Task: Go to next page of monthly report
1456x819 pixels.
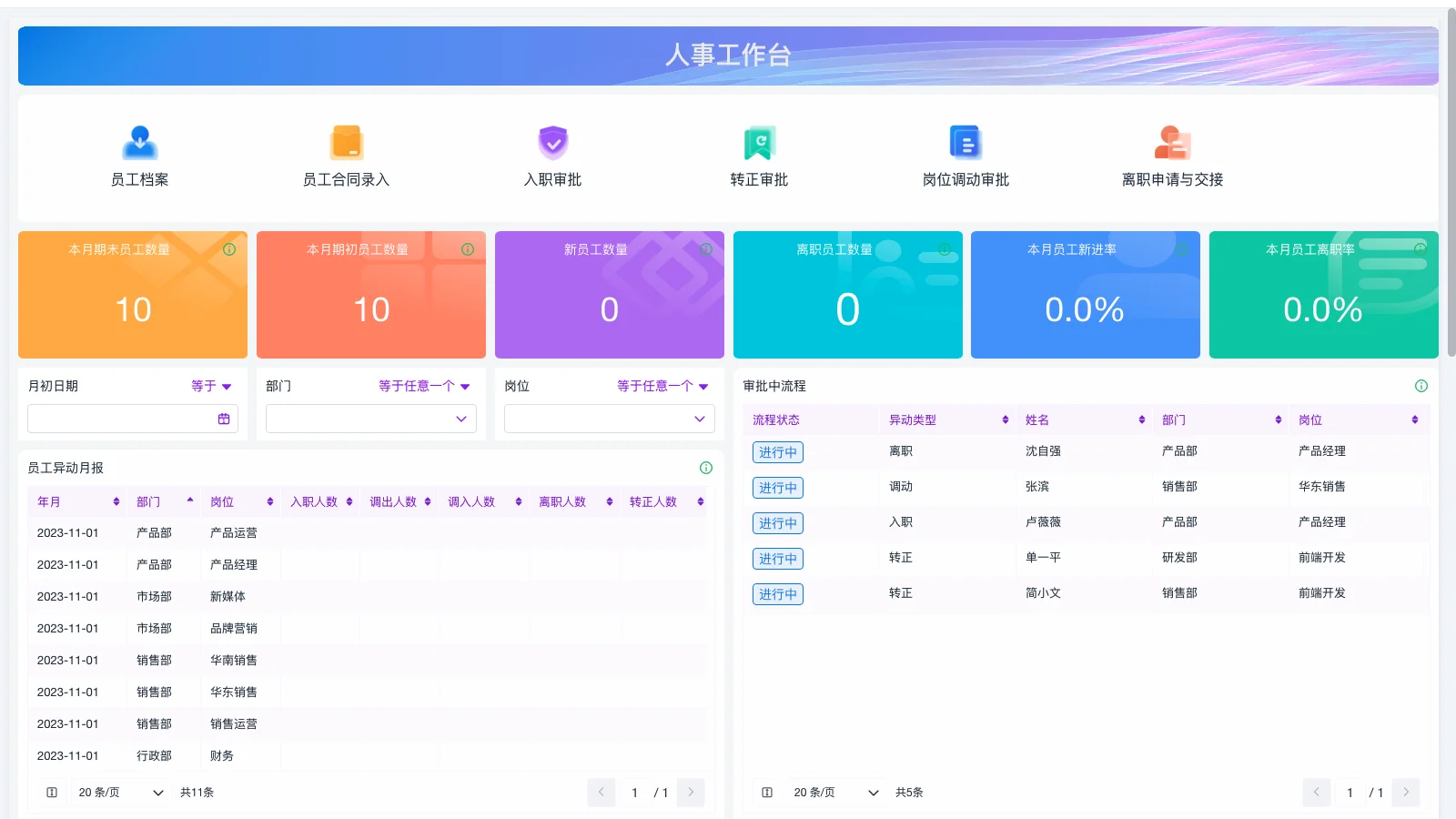Action: click(691, 792)
